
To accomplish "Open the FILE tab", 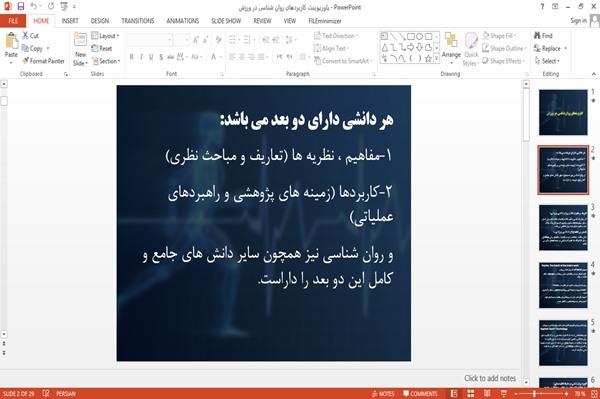I will tap(13, 21).
